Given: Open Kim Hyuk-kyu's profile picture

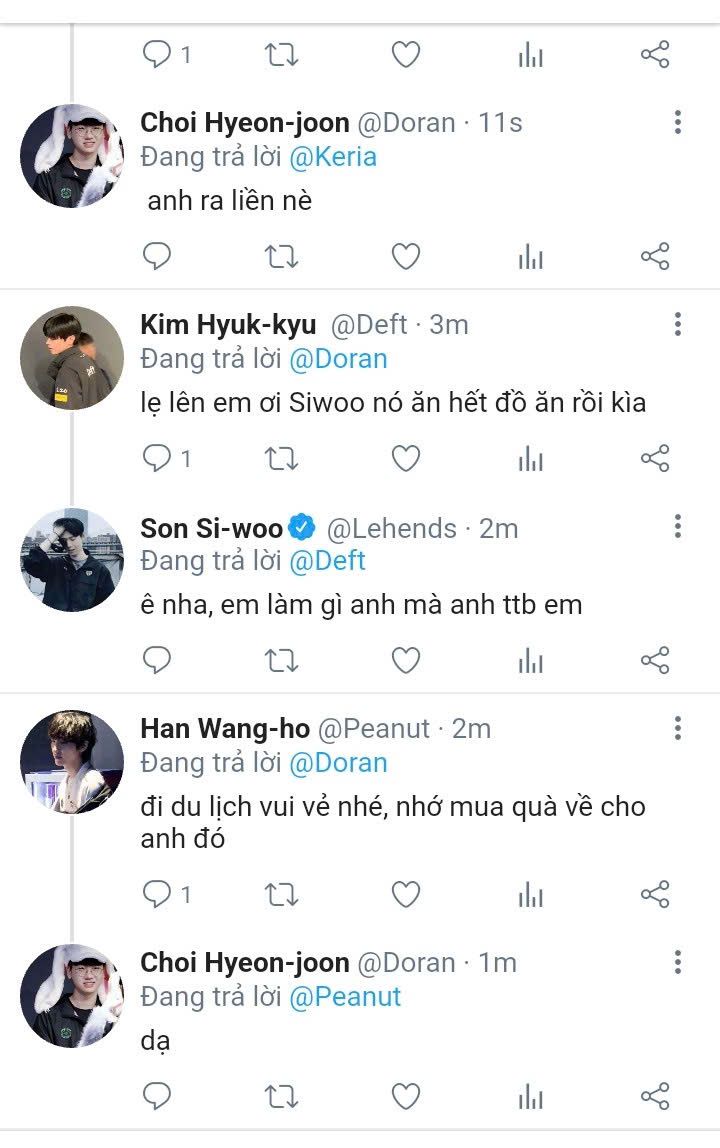Looking at the screenshot, I should pos(72,358).
